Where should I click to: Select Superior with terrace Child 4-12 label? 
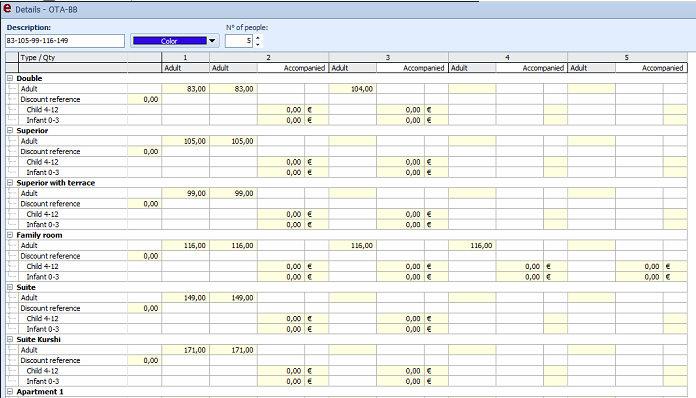[x=42, y=214]
